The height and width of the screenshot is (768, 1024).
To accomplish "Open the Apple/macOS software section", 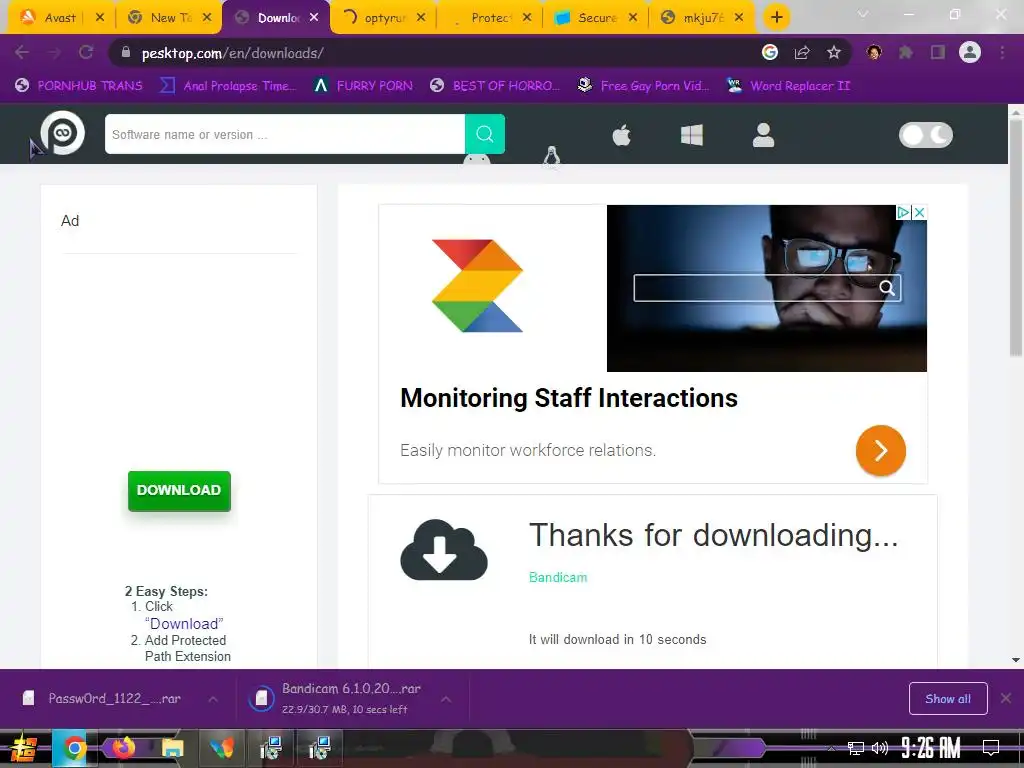I will click(x=621, y=135).
